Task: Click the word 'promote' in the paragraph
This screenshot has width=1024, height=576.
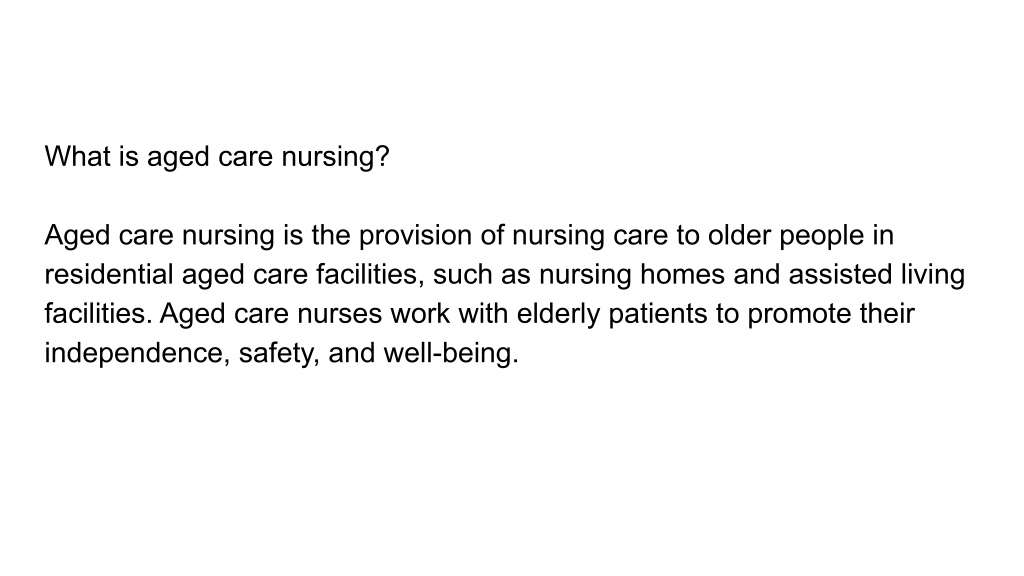Action: point(799,315)
